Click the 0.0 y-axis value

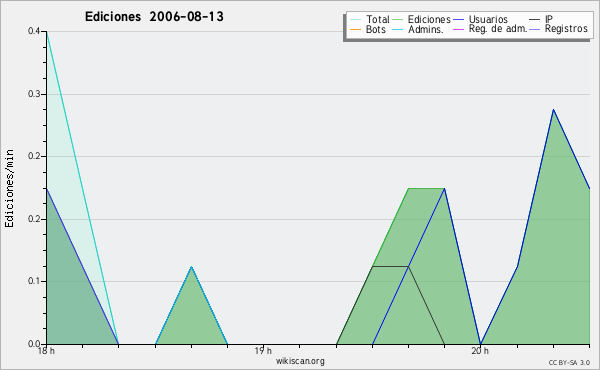34,344
